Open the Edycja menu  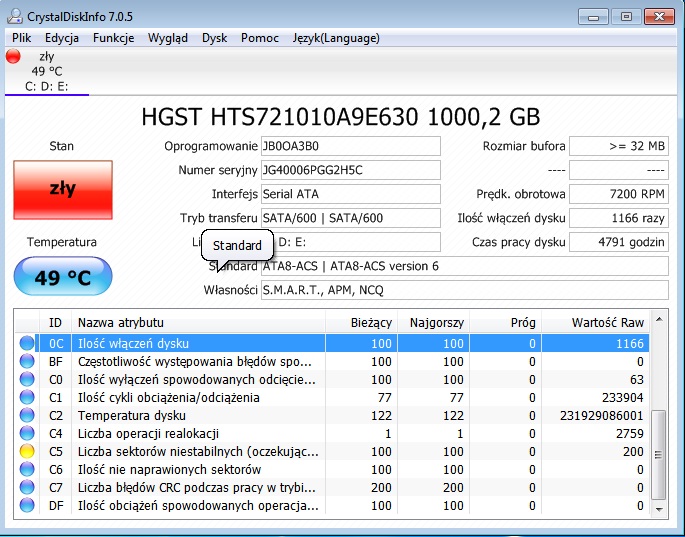pos(62,38)
